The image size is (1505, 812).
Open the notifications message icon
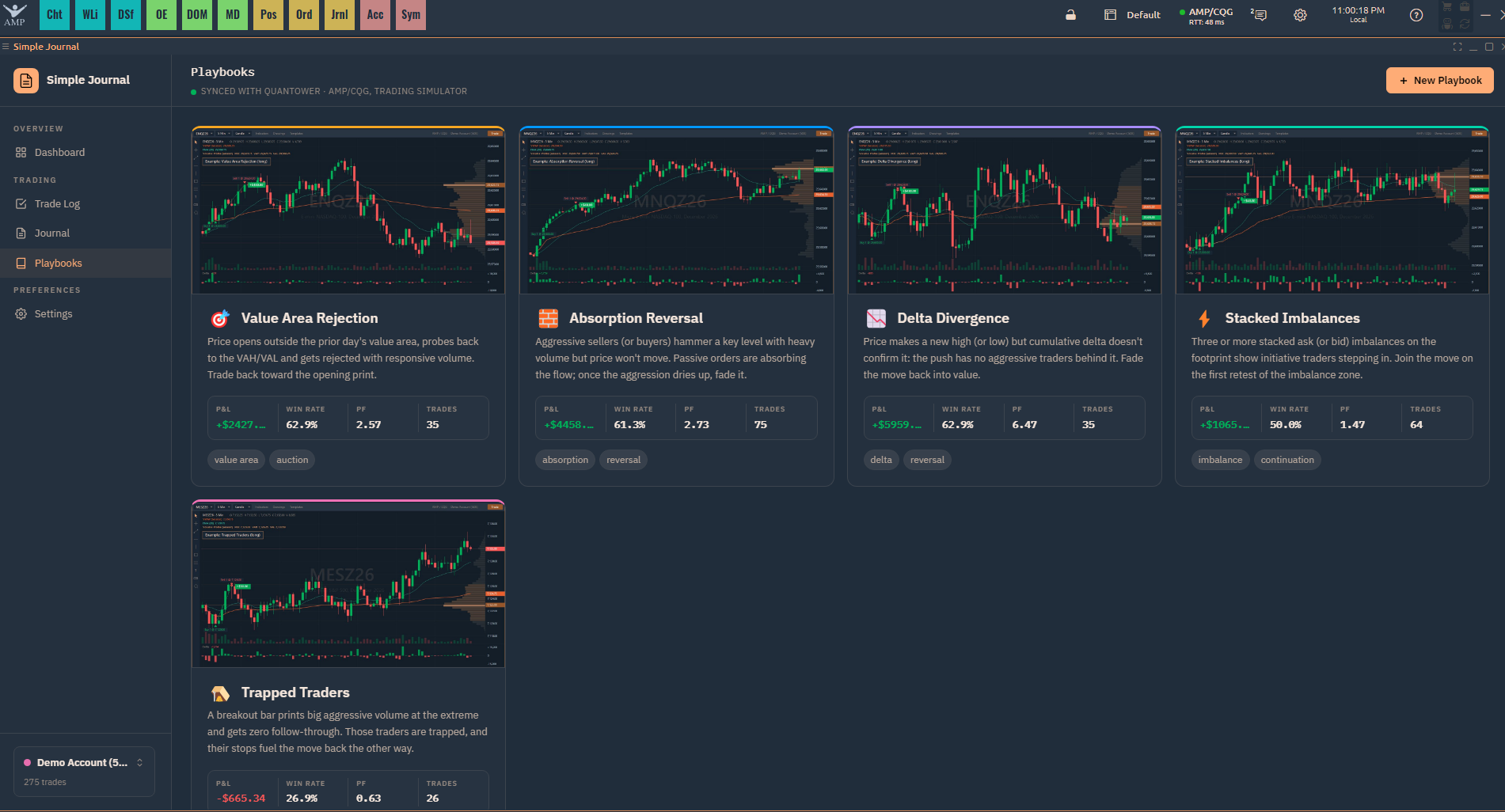(x=1259, y=15)
